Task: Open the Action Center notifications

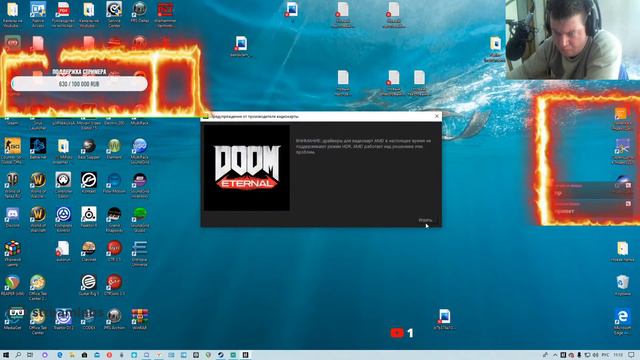Action: pyautogui.click(x=631, y=355)
